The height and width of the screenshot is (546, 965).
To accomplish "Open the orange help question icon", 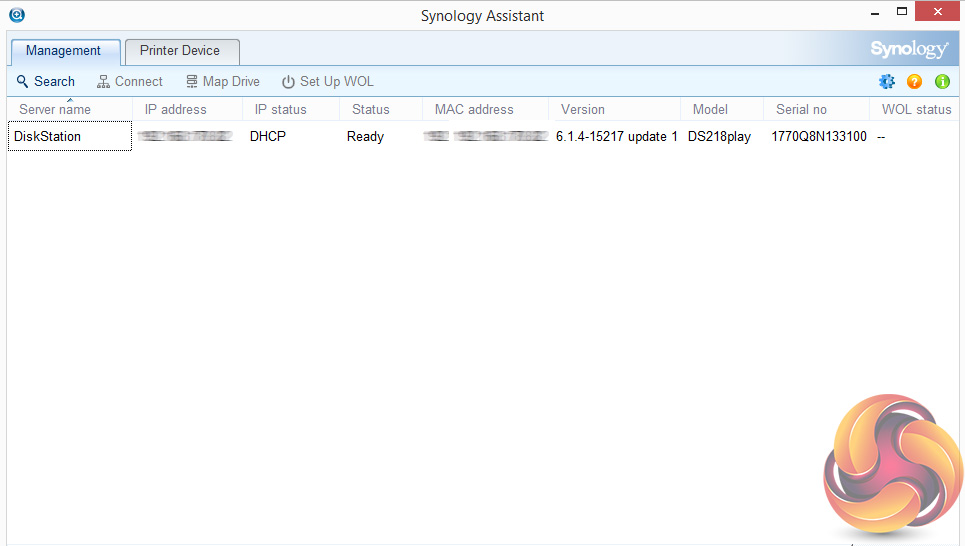I will (x=915, y=81).
